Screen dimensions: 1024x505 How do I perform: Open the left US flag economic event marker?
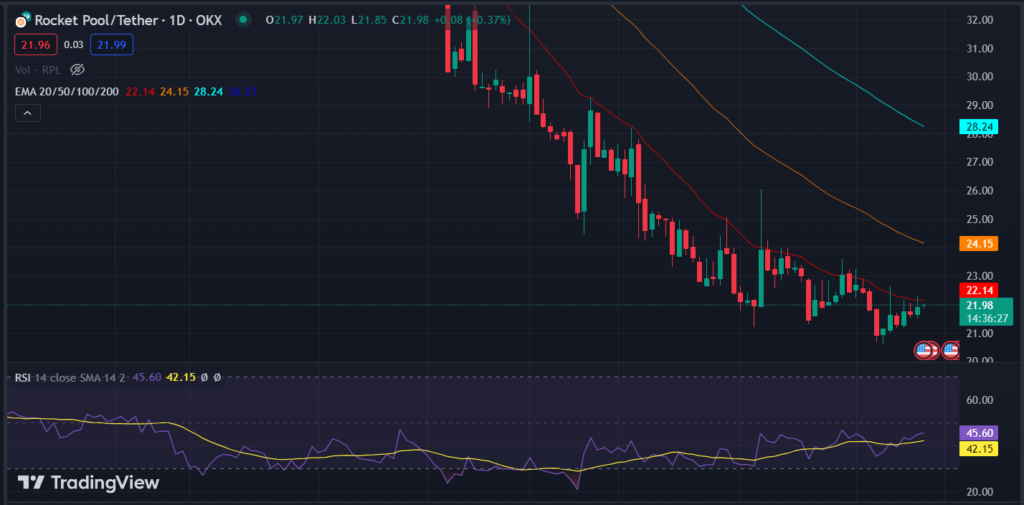[x=923, y=351]
